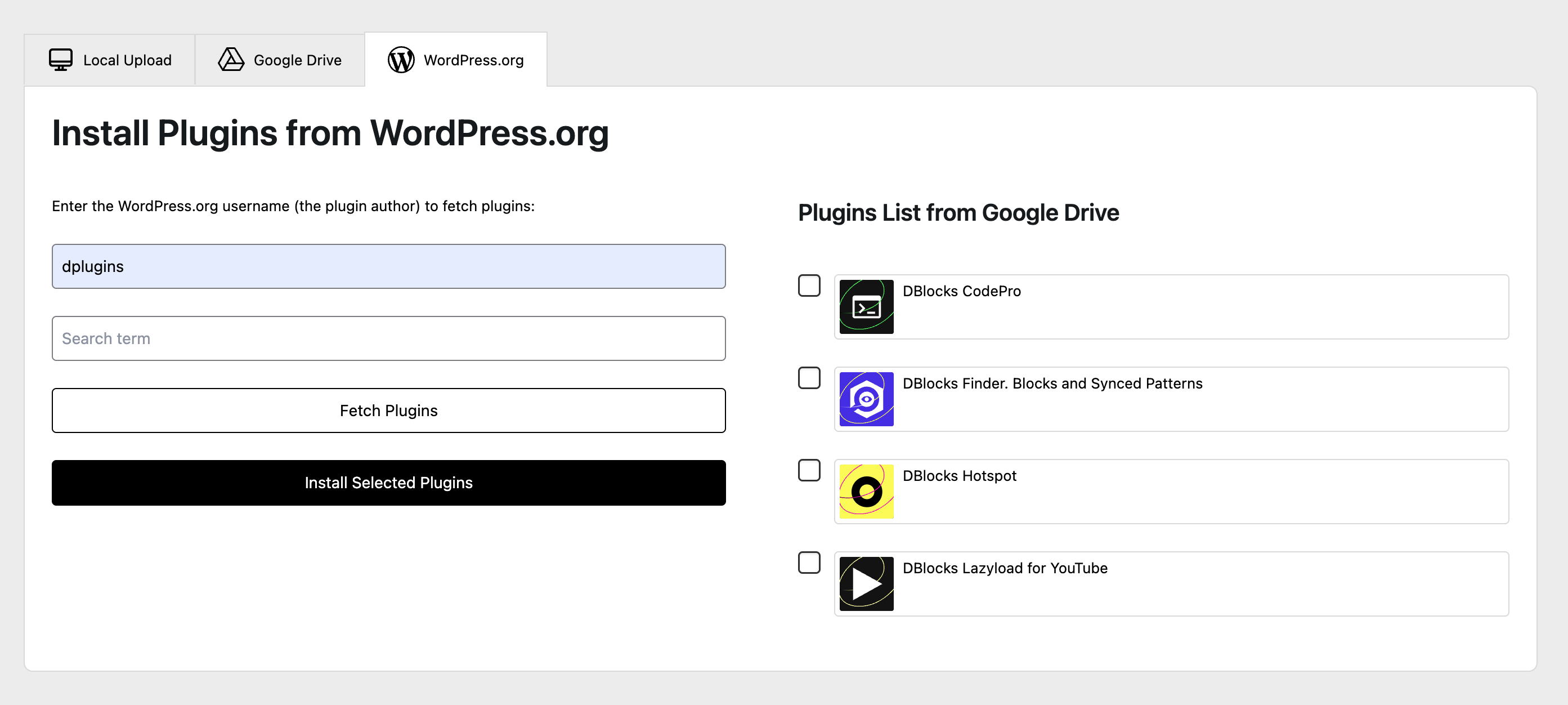
Task: Check the DBlocks CodePro checkbox
Action: click(809, 285)
